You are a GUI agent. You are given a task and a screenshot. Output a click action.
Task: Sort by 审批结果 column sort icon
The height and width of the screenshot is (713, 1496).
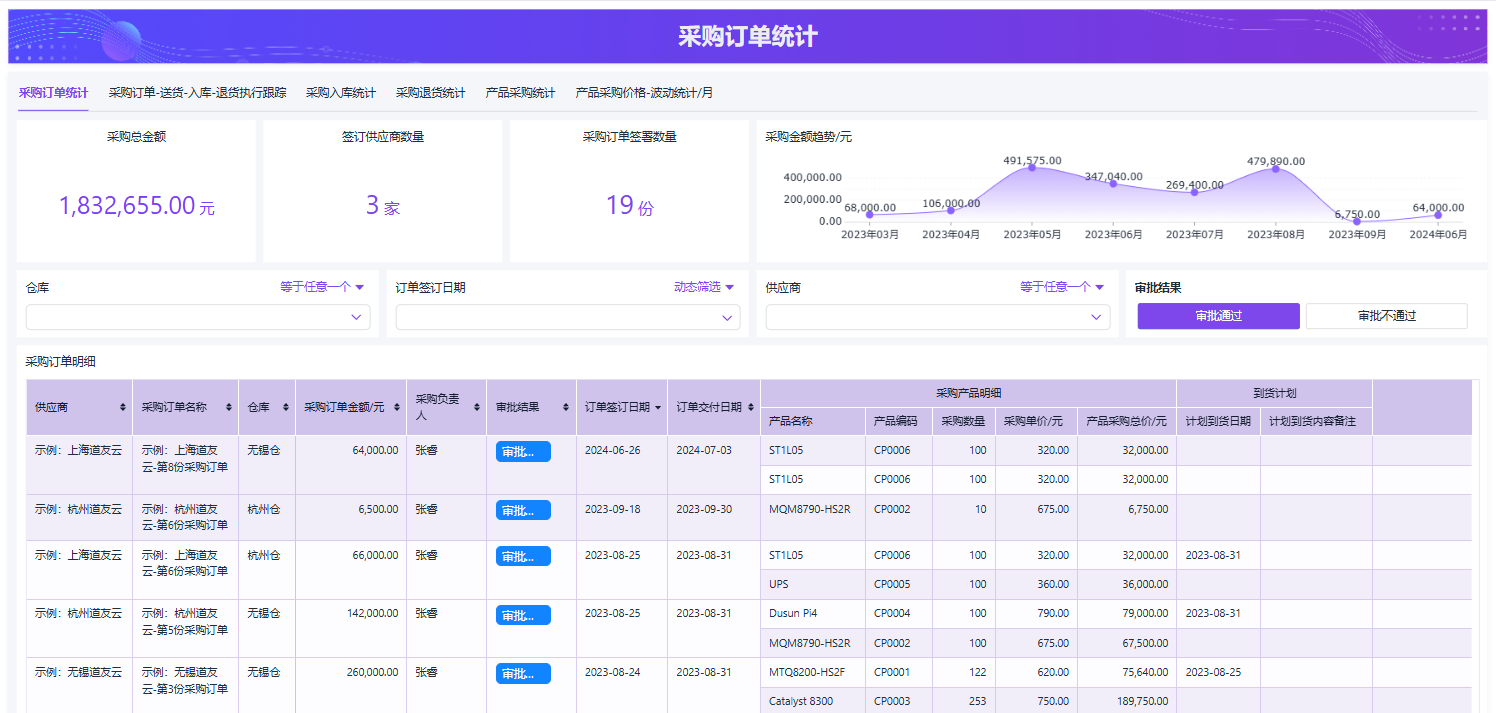point(567,407)
